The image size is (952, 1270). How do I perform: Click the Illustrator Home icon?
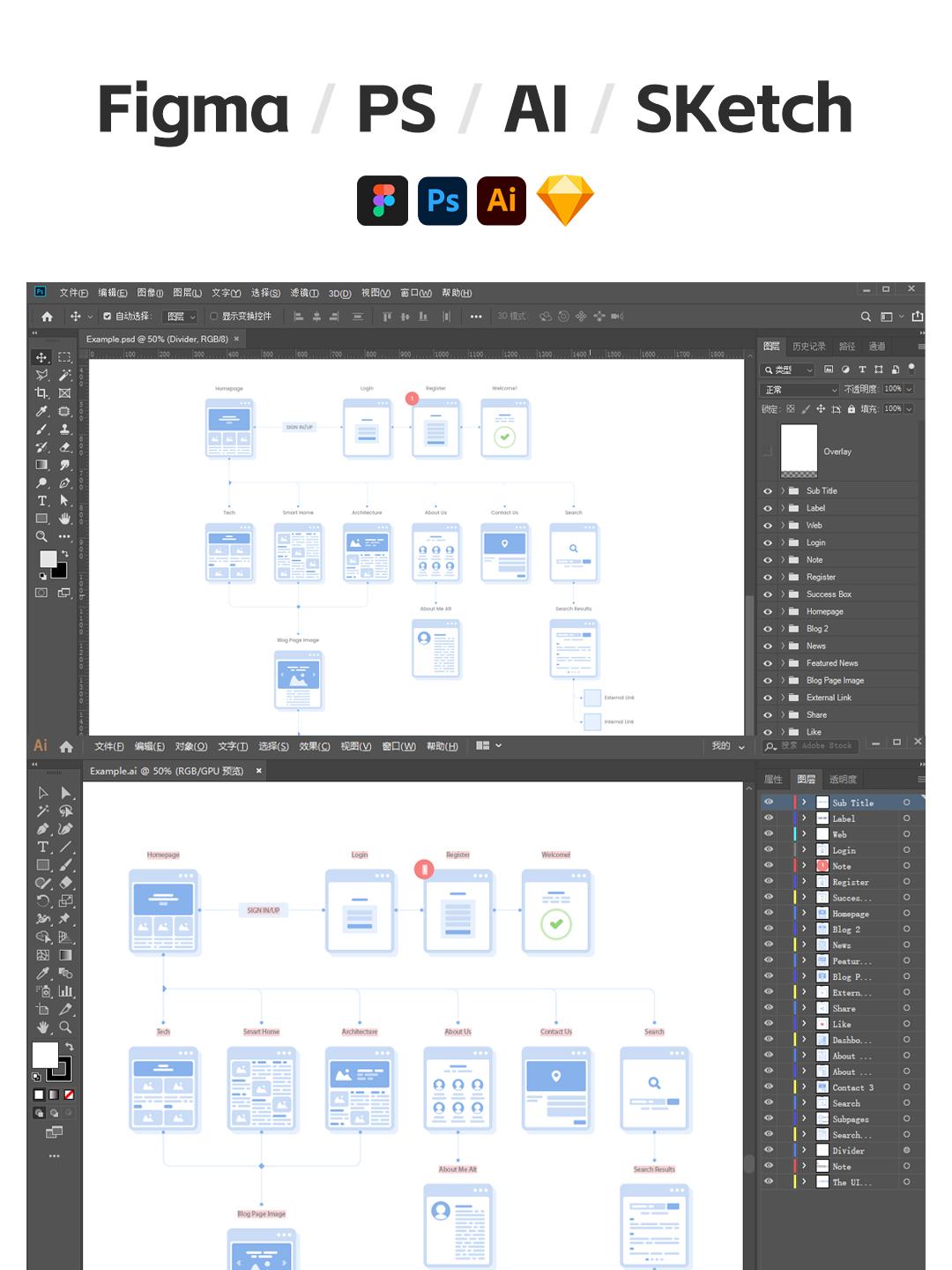click(x=66, y=746)
